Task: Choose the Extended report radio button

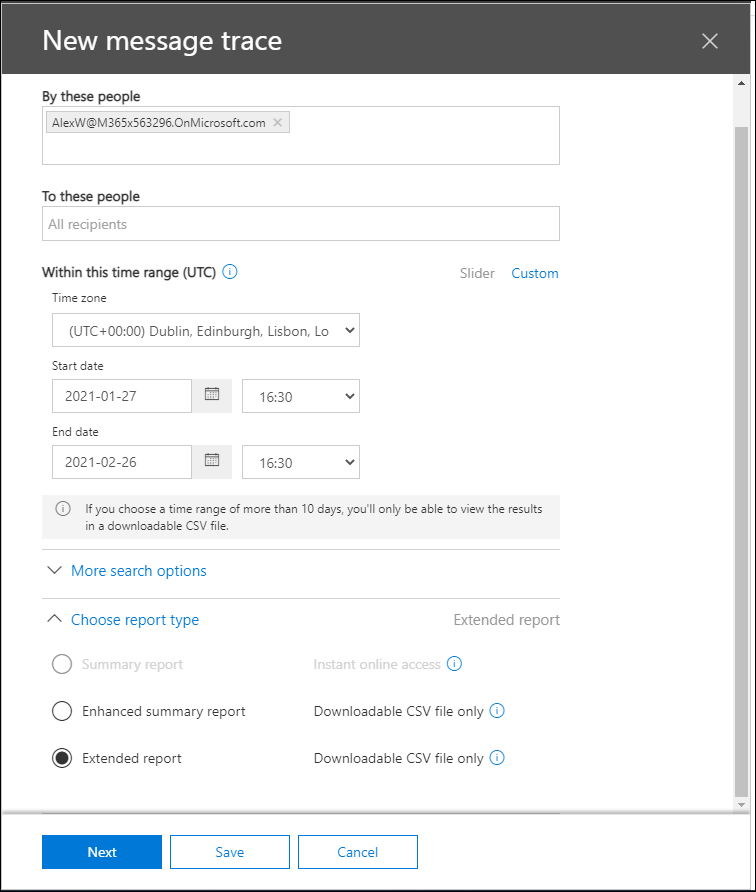Action: pos(62,758)
